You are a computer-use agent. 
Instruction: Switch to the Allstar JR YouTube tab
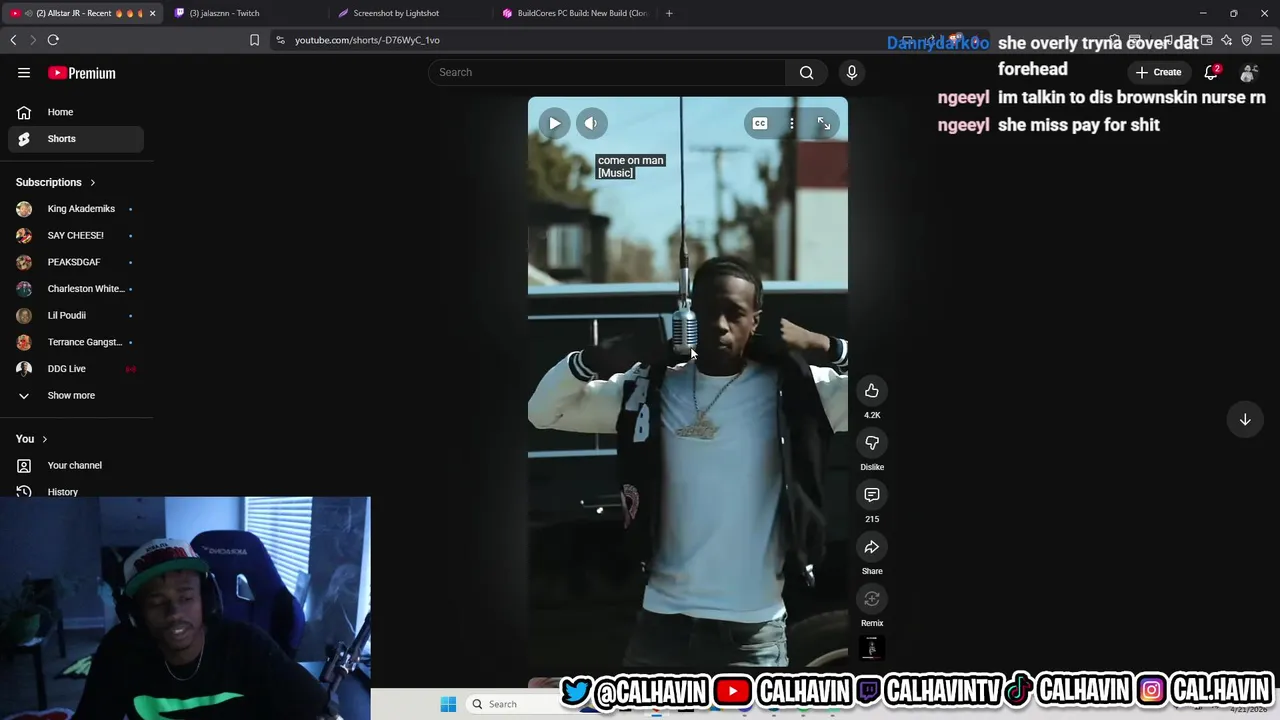click(82, 13)
